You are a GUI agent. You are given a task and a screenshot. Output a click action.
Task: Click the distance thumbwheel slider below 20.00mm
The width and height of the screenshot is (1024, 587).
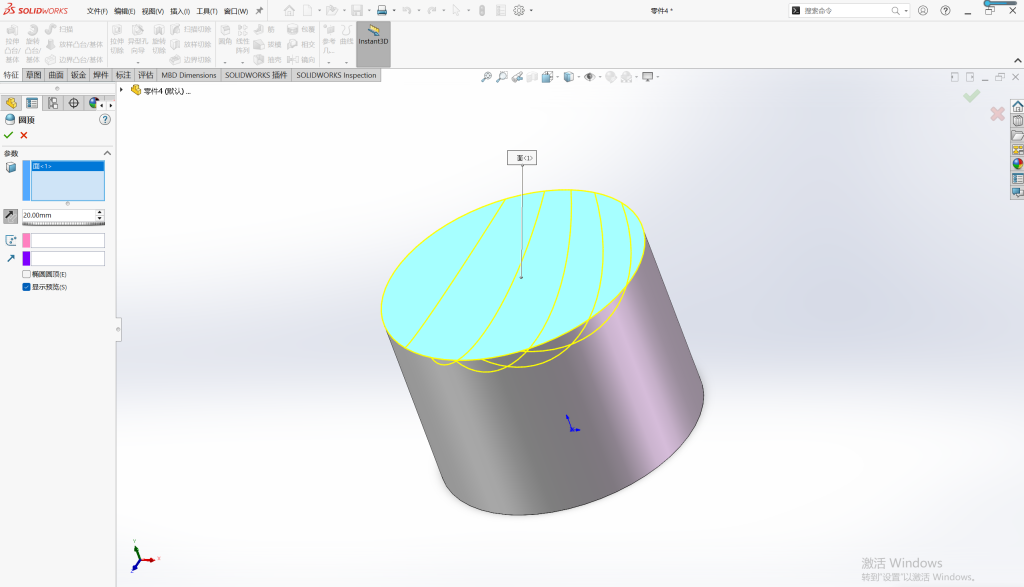pyautogui.click(x=63, y=223)
